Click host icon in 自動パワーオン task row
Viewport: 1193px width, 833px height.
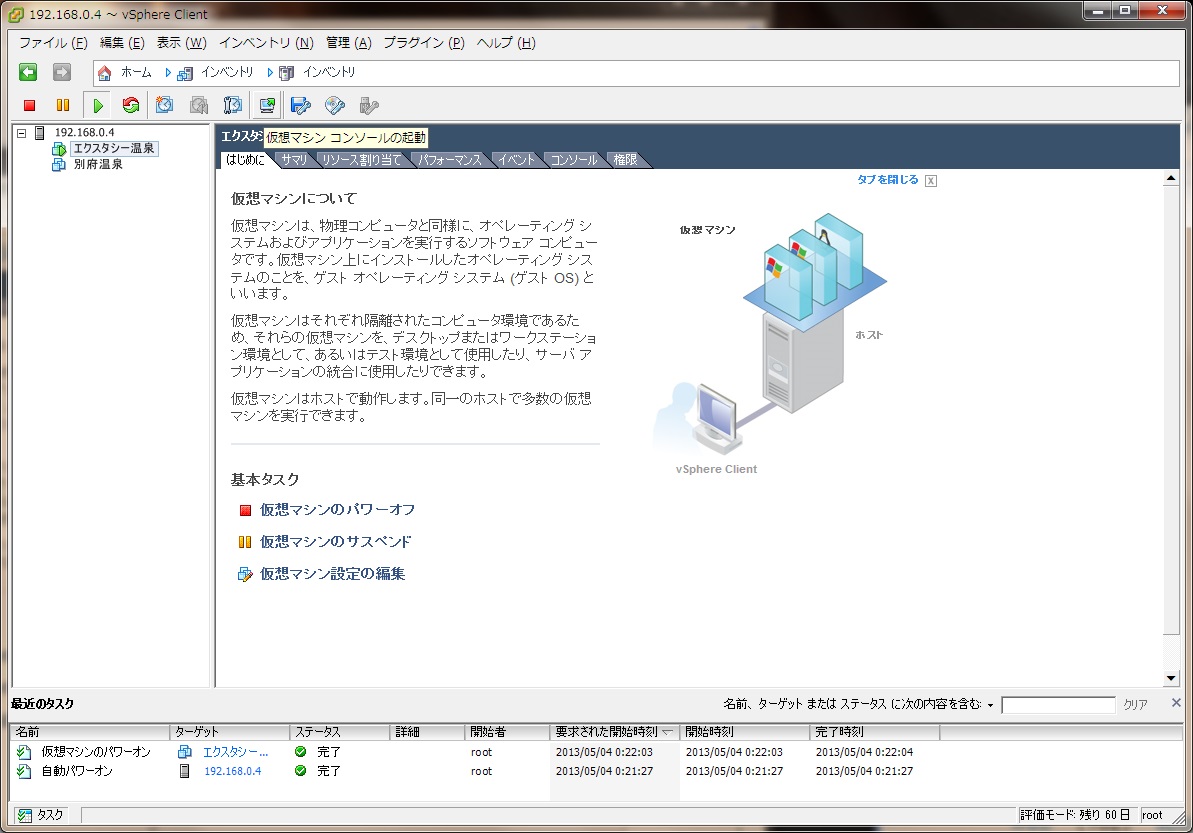pos(184,771)
